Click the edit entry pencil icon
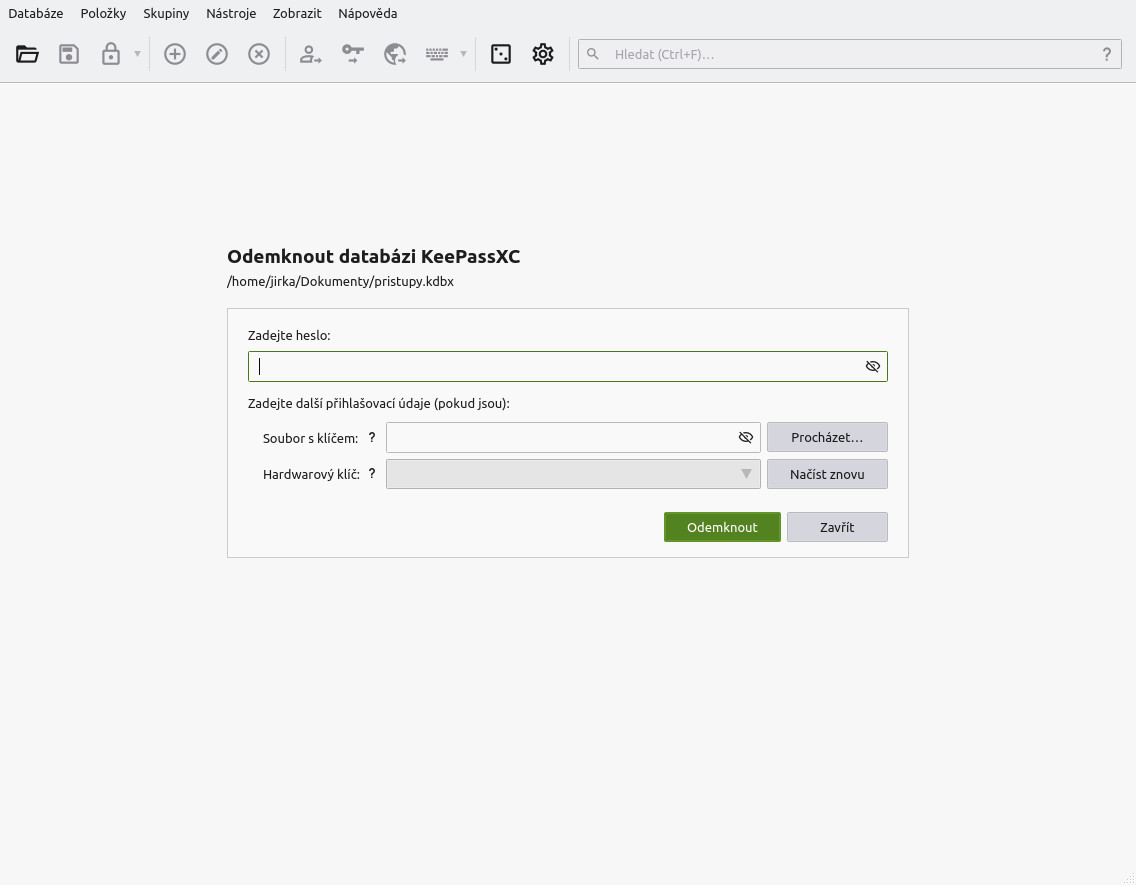 (217, 54)
